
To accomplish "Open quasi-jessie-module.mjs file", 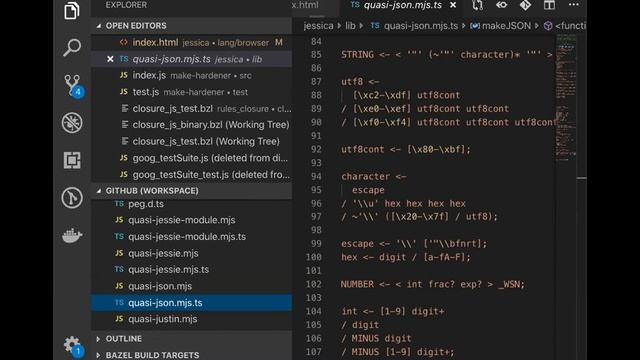I will pyautogui.click(x=191, y=220).
